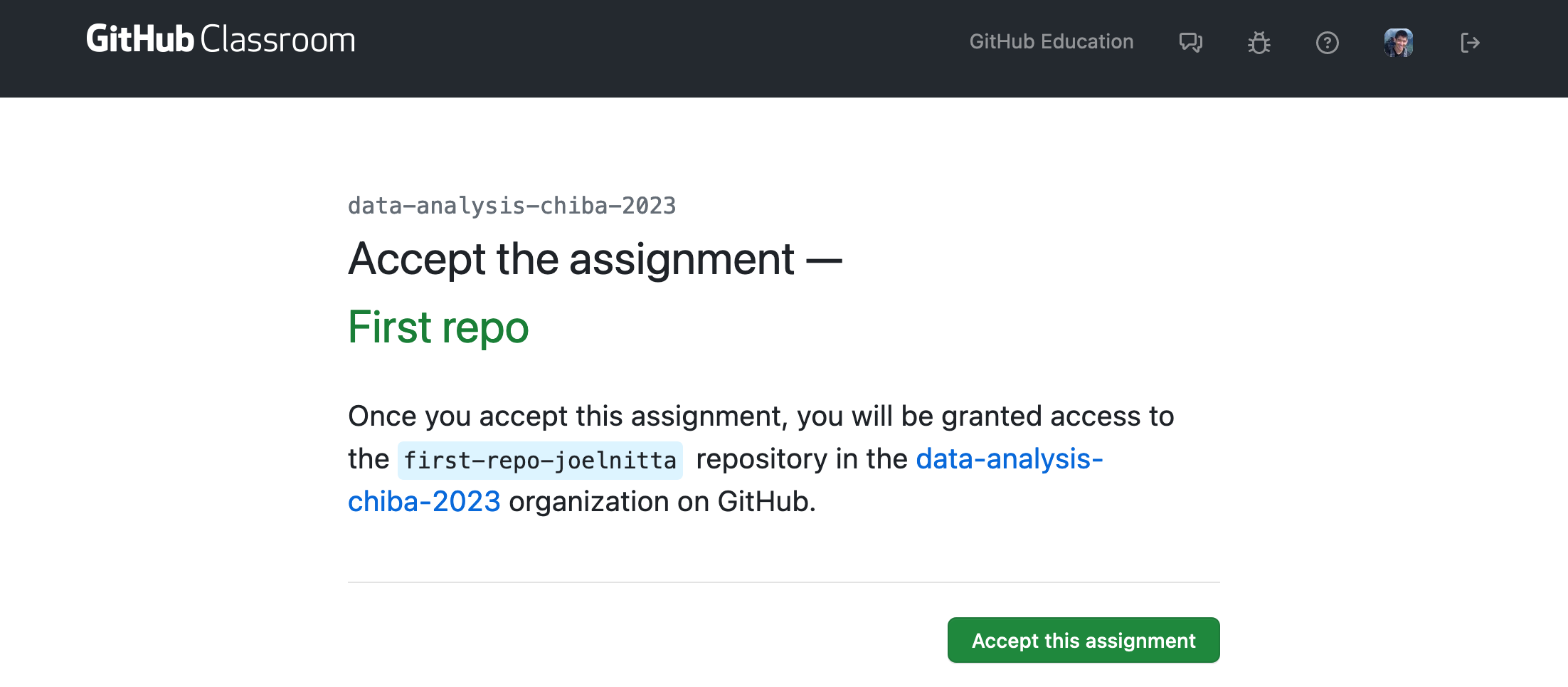
Task: Click the first-repo-joelnitta repository name
Action: point(540,461)
